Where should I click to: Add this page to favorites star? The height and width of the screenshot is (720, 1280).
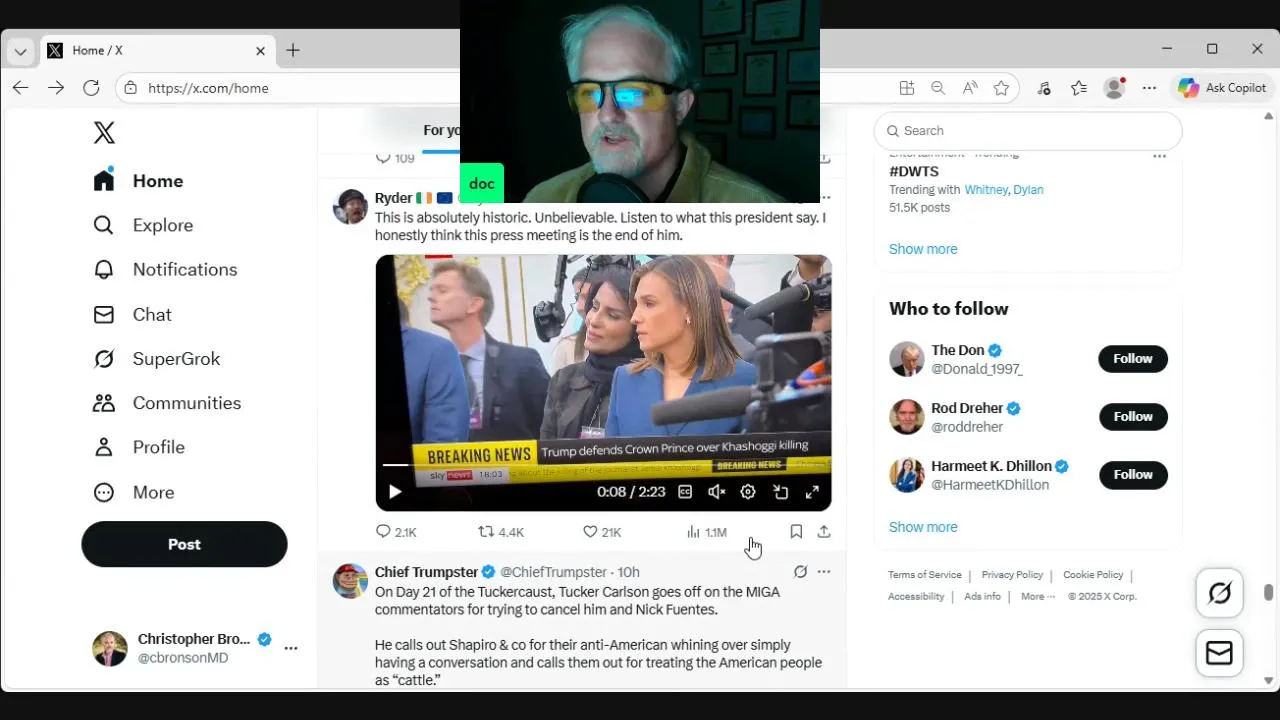tap(1001, 88)
